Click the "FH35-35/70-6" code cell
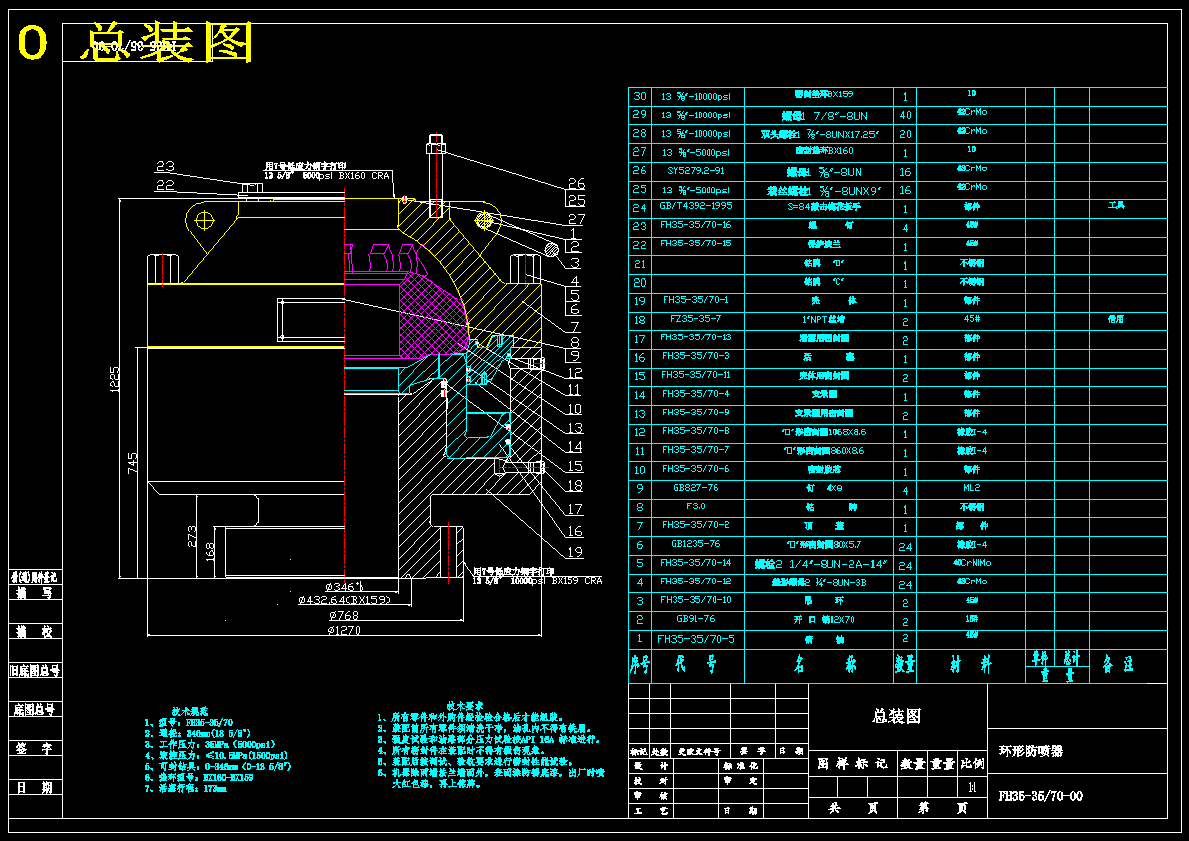The image size is (1189, 841). click(x=696, y=469)
